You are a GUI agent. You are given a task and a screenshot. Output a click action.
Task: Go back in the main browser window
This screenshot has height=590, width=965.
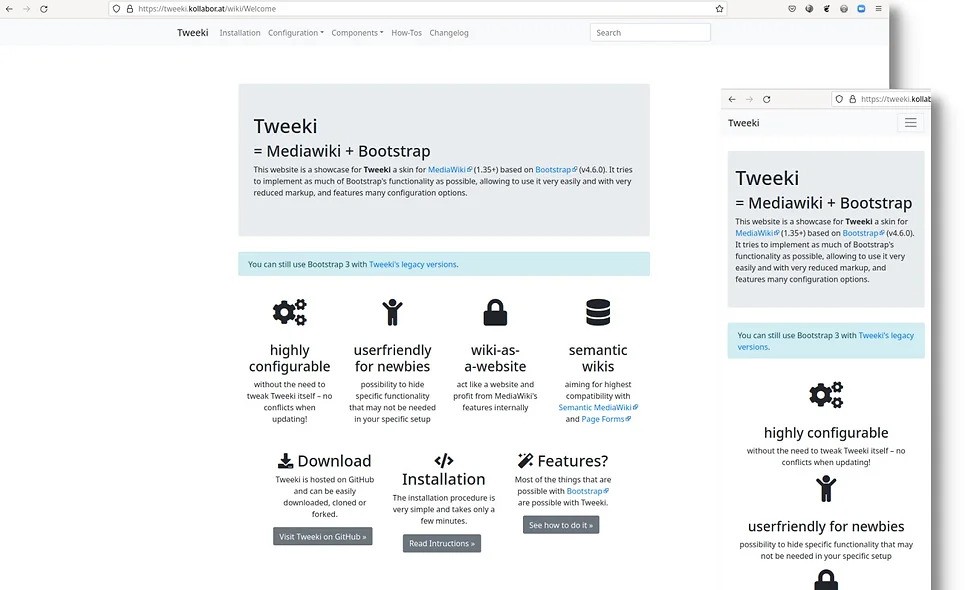point(9,9)
